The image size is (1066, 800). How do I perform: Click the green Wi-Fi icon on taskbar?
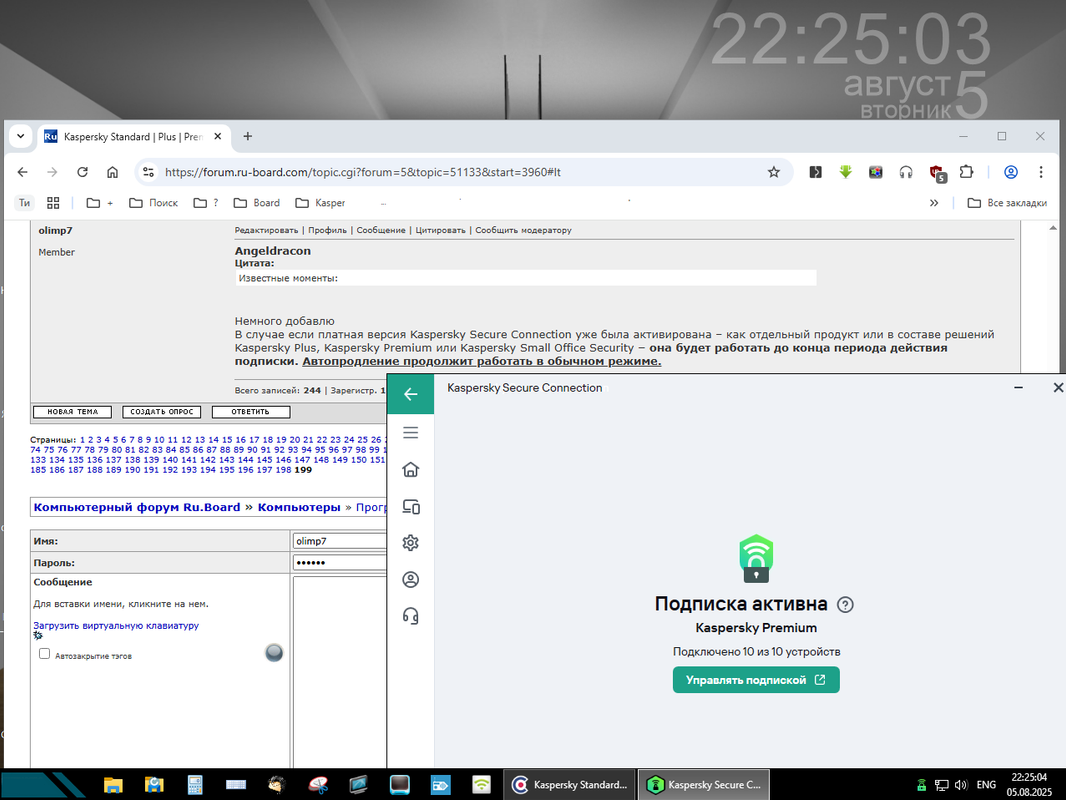point(481,785)
